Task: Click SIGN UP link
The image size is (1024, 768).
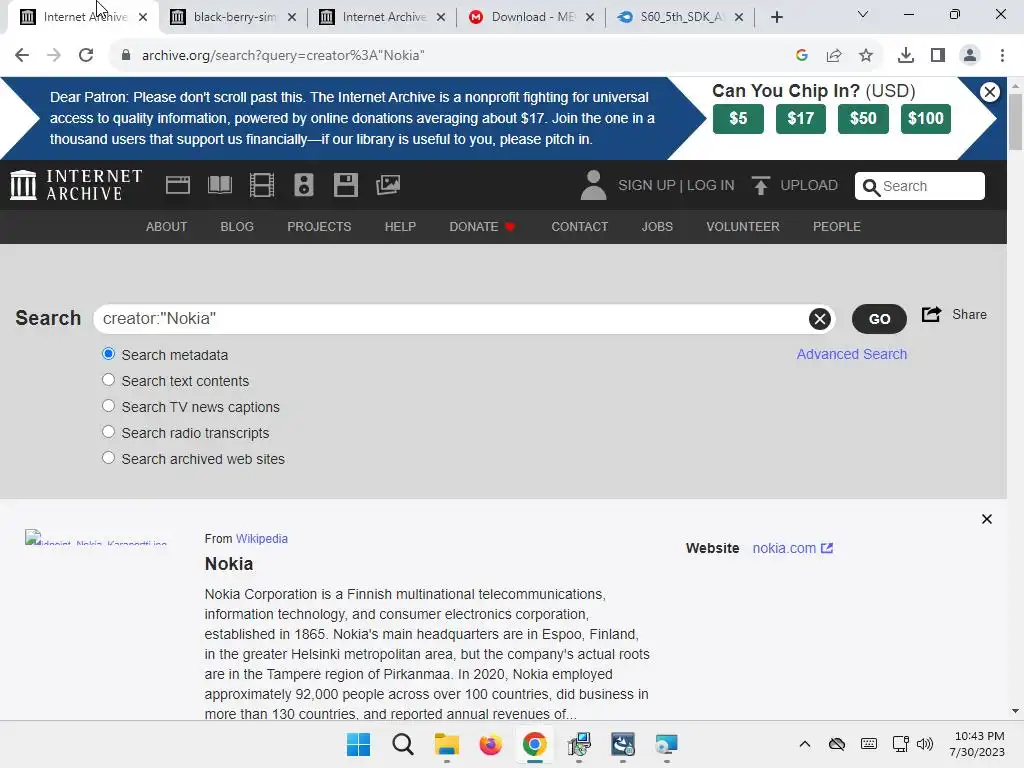Action: click(x=647, y=185)
